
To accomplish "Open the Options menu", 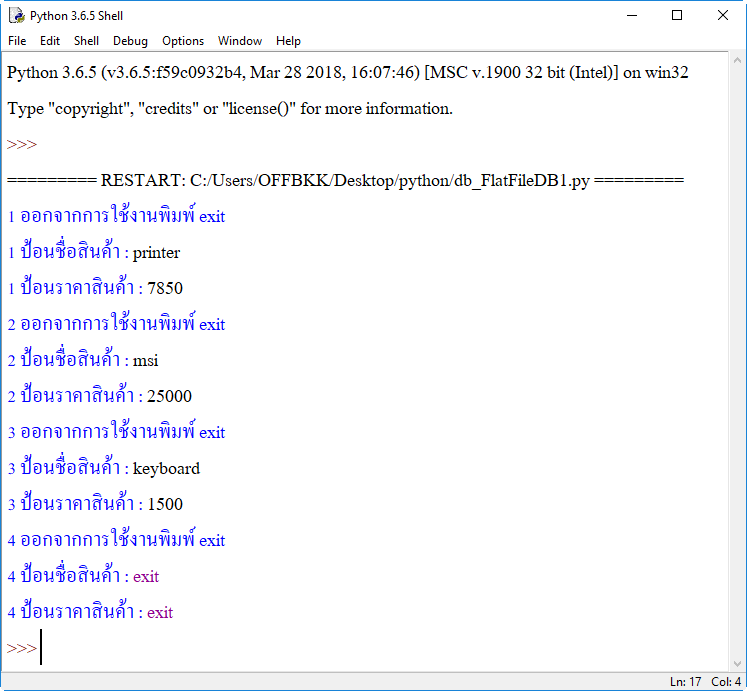I will (183, 41).
